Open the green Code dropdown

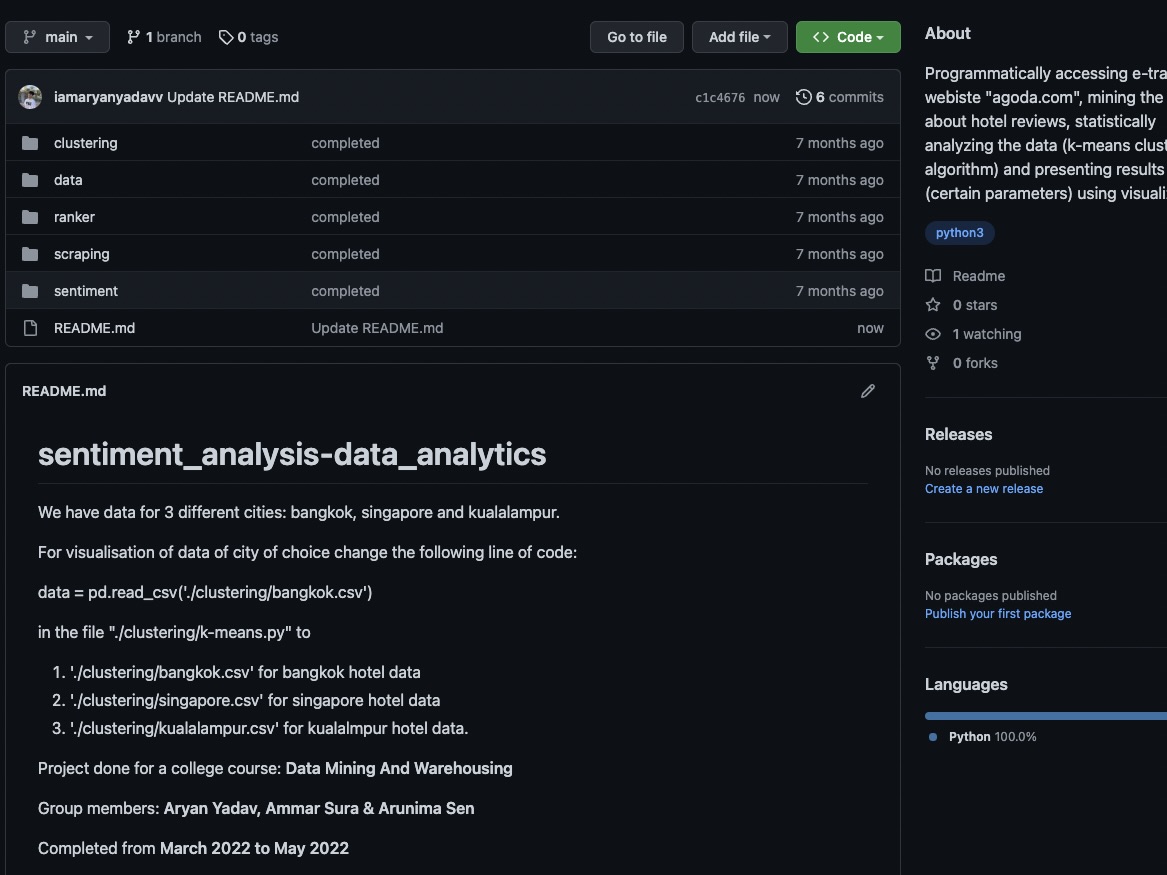[x=848, y=37]
